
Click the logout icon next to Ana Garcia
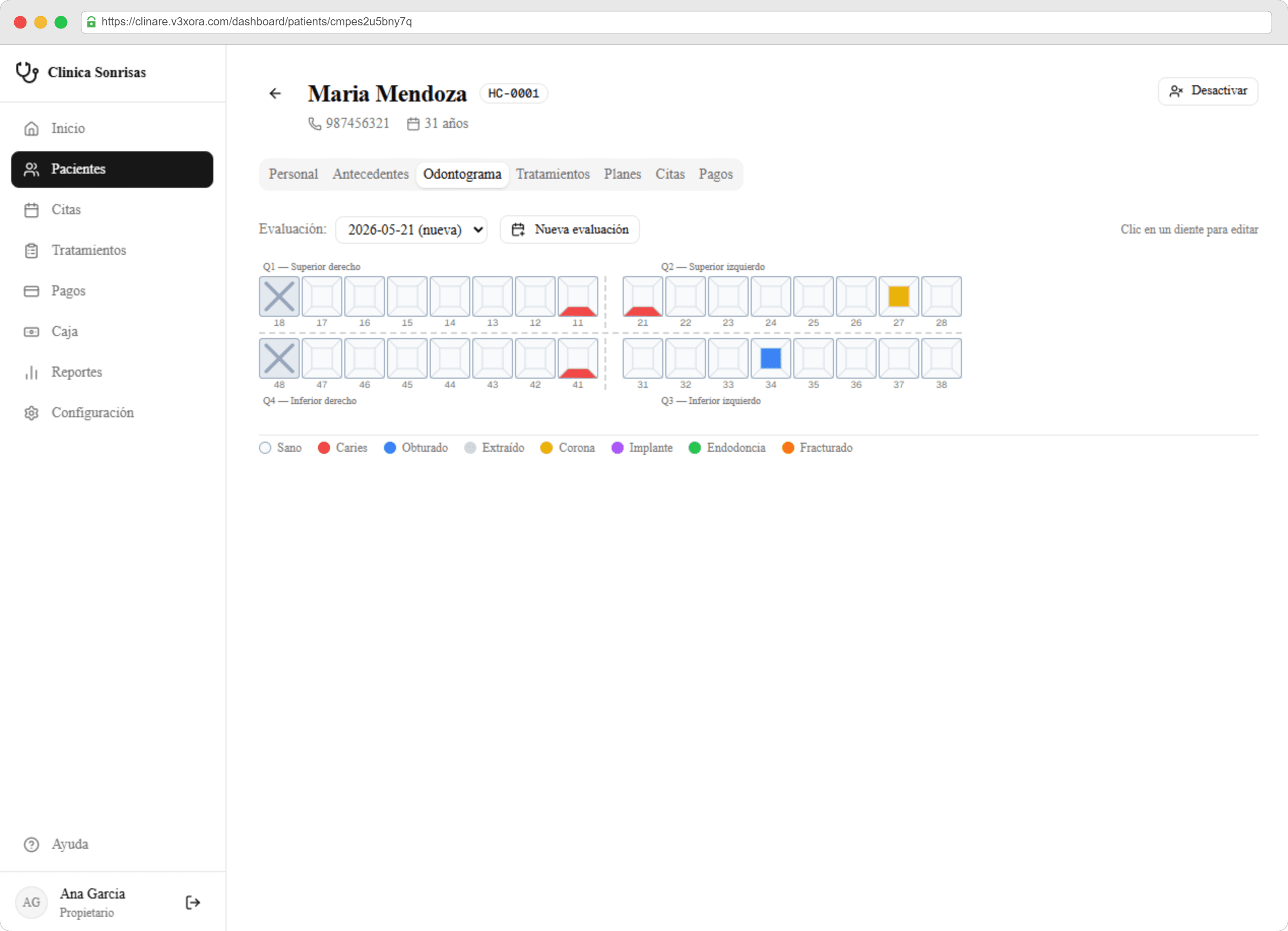[193, 902]
